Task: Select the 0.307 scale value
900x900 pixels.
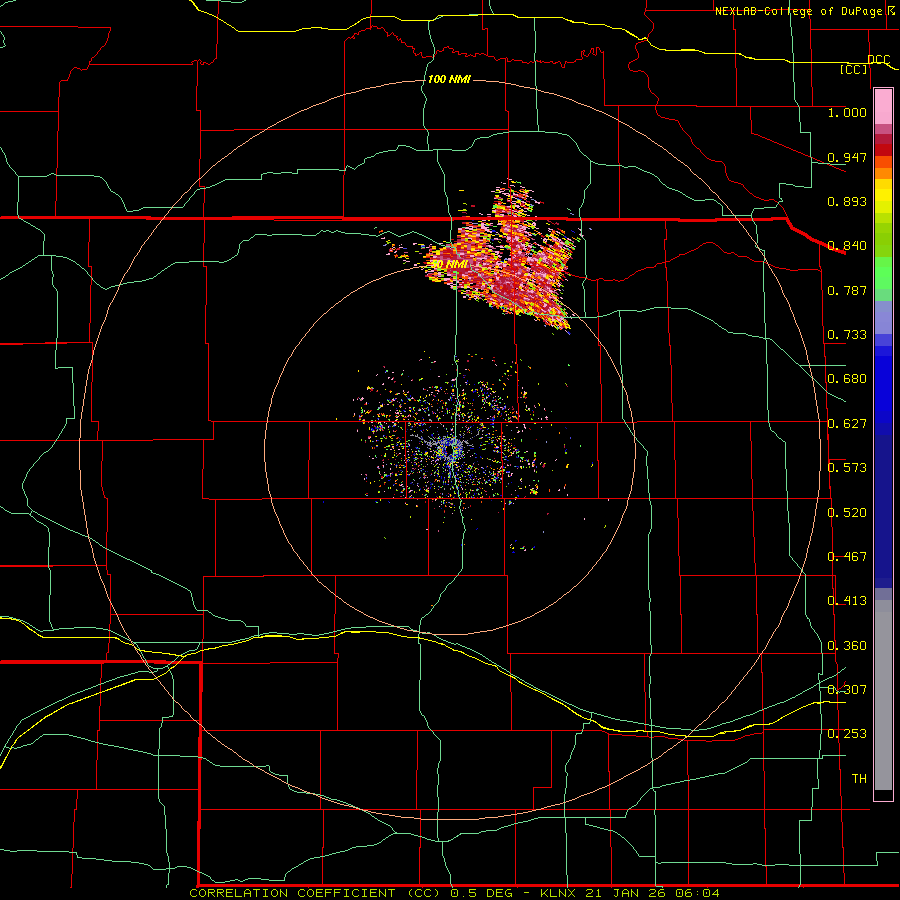Action: (x=847, y=690)
